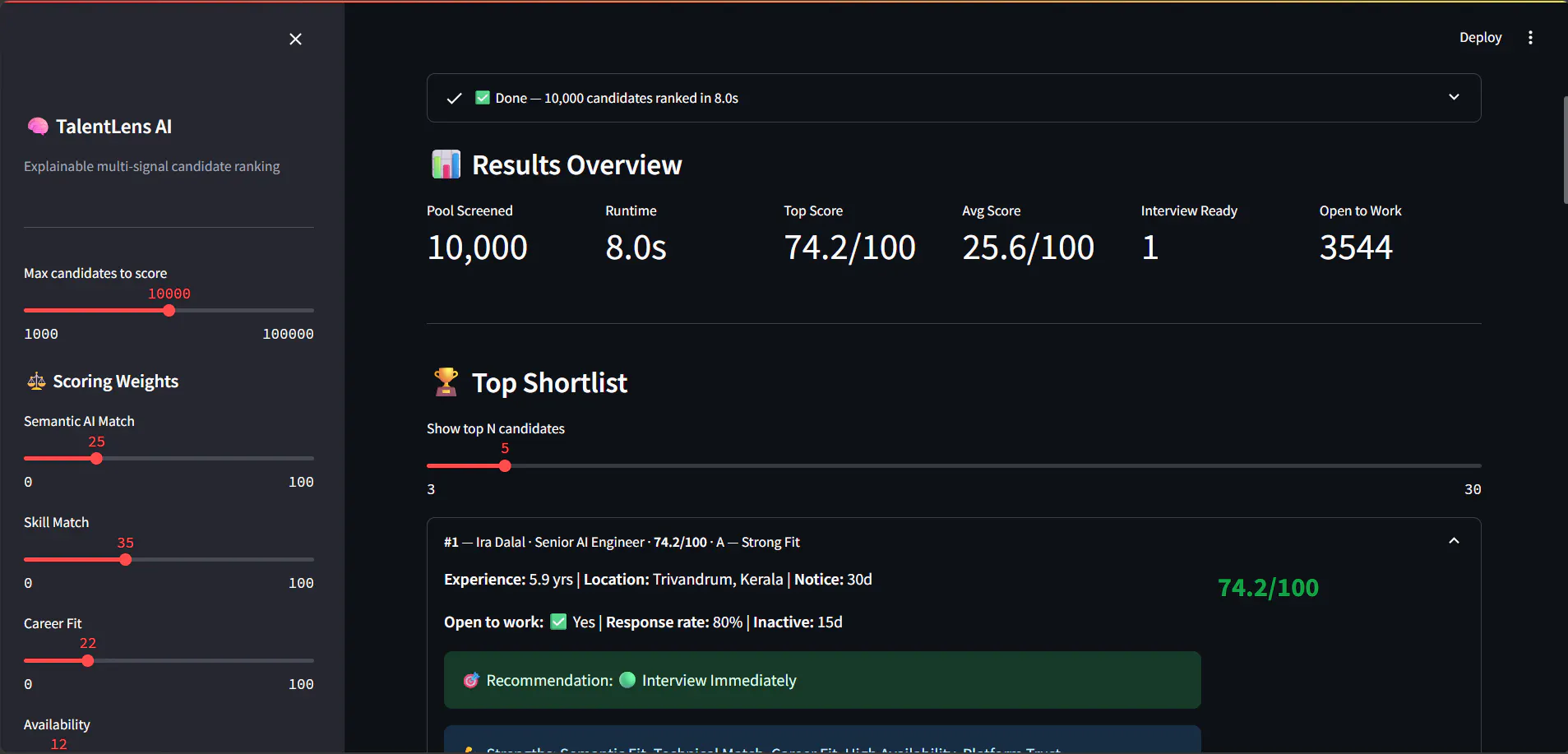Open the three-dot main menu
The width and height of the screenshot is (1568, 754).
1530,38
